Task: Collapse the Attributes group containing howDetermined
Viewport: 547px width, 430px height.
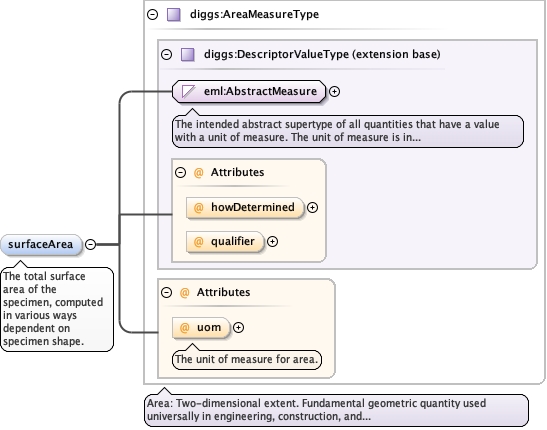Action: (180, 172)
